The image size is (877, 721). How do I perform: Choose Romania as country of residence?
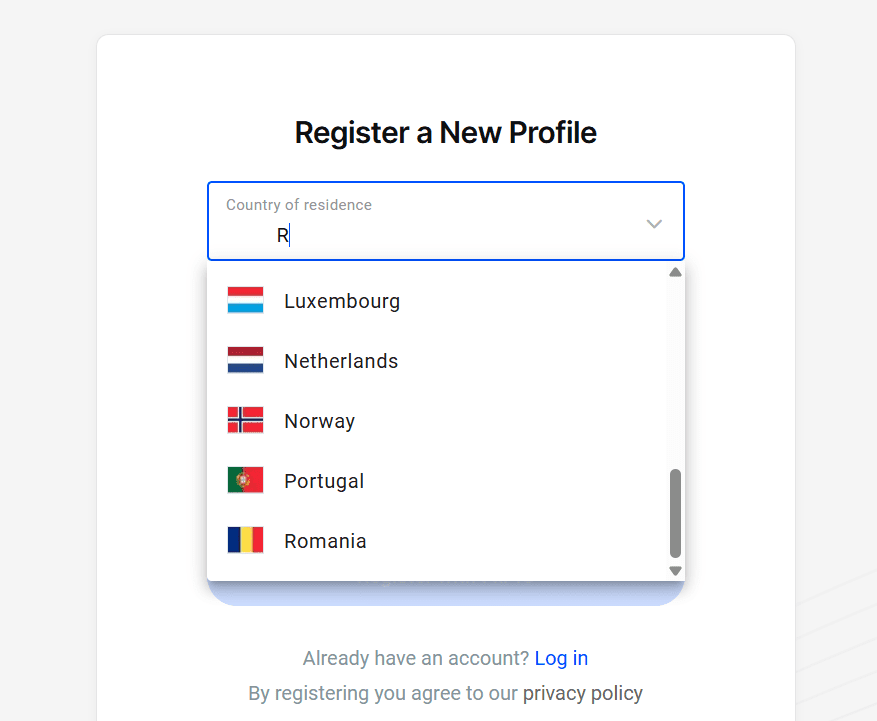point(325,541)
